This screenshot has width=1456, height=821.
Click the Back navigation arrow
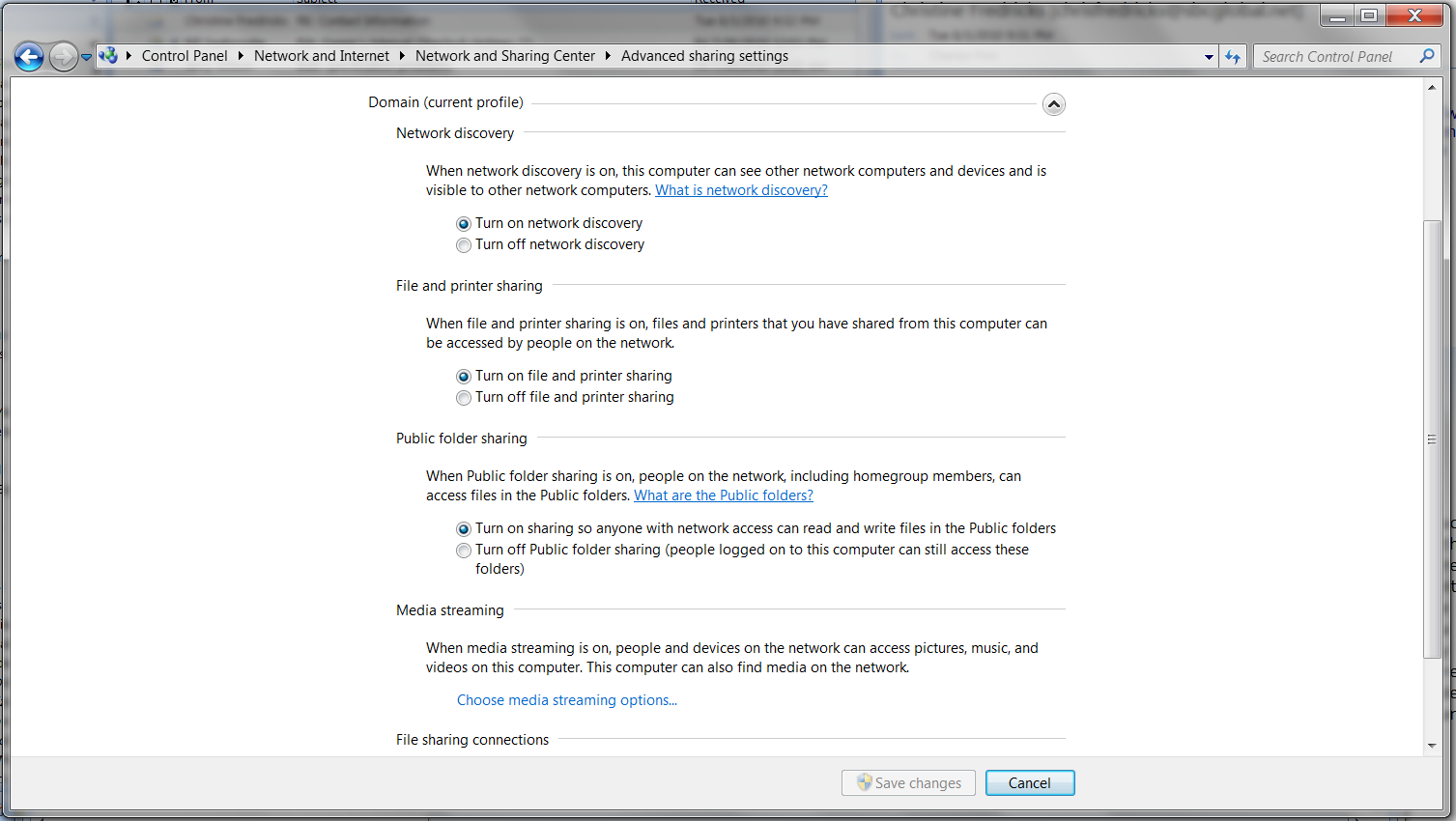click(29, 57)
